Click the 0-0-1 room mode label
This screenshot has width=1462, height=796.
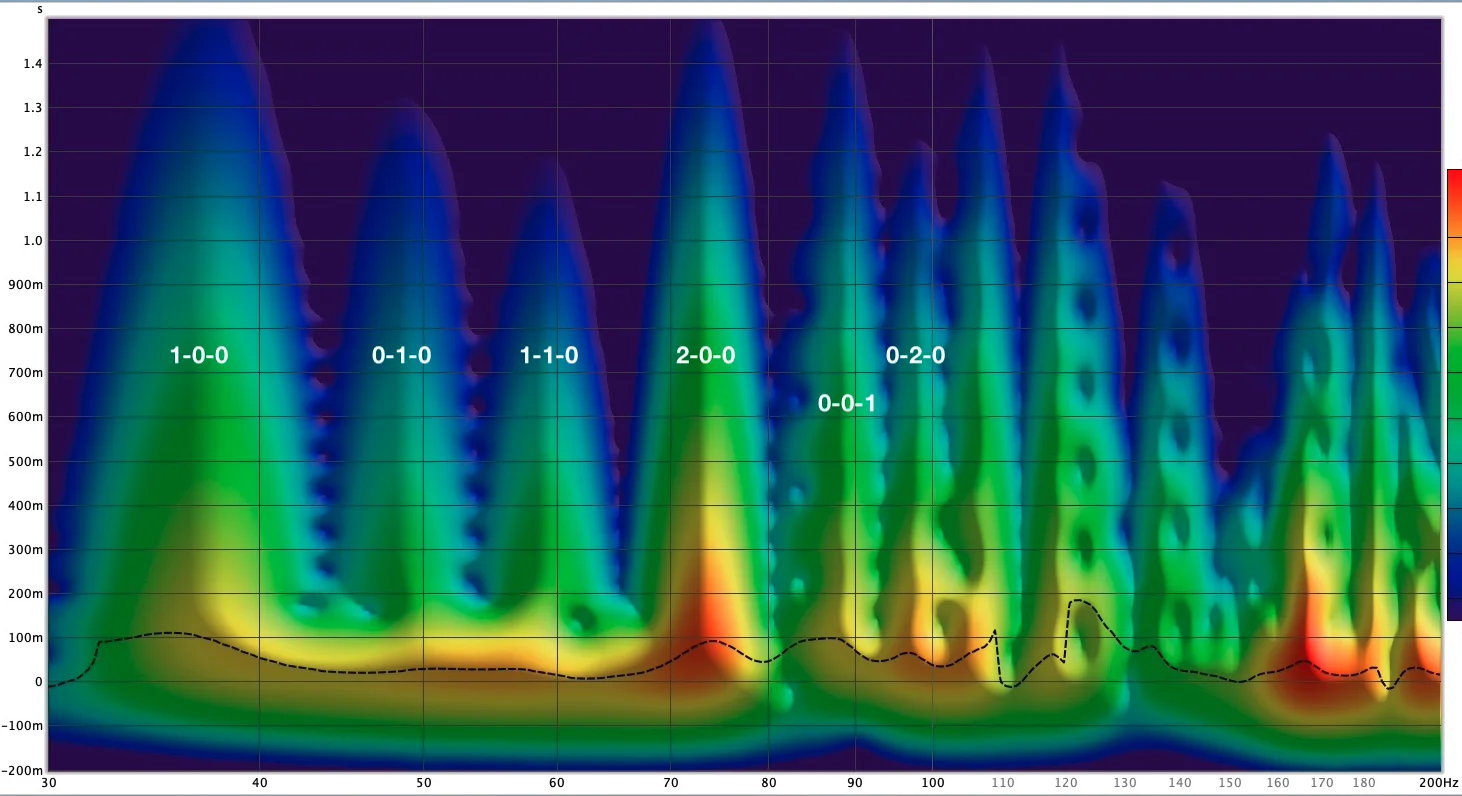pos(847,404)
